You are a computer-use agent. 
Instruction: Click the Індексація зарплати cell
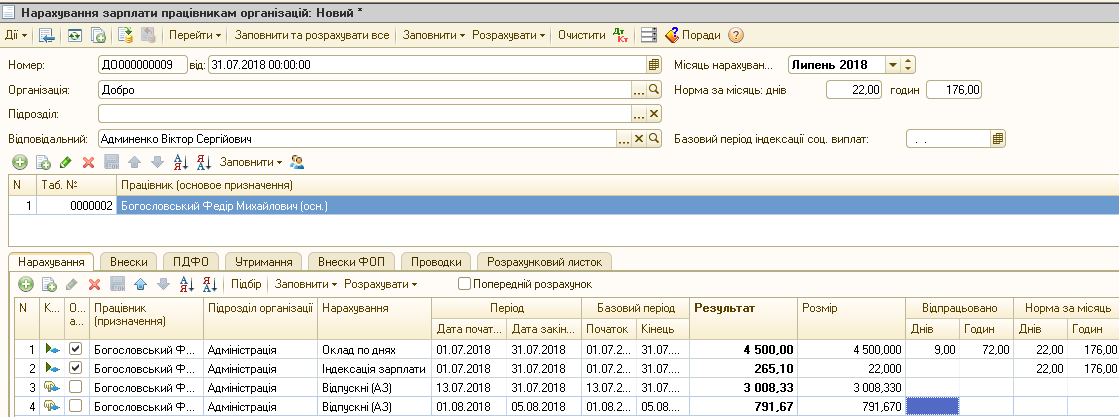tap(374, 368)
